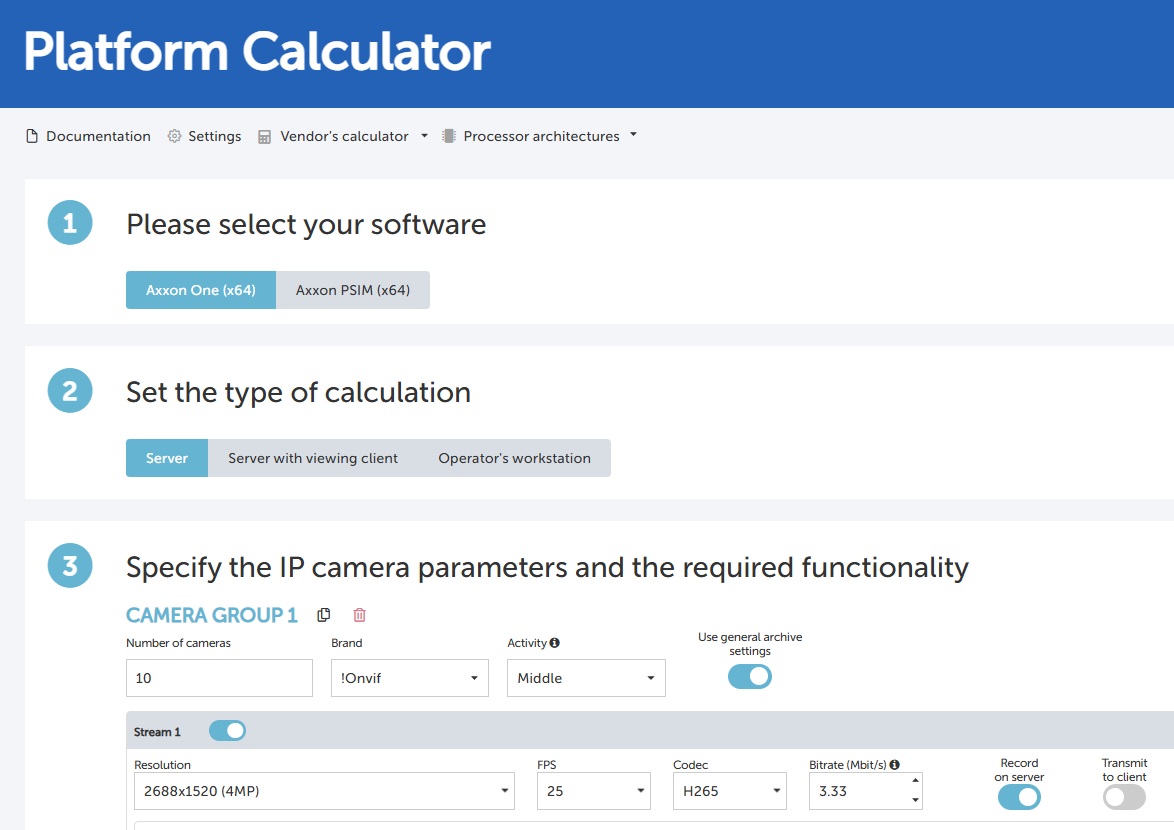Click the Activity info icon
The height and width of the screenshot is (830, 1174).
point(555,643)
